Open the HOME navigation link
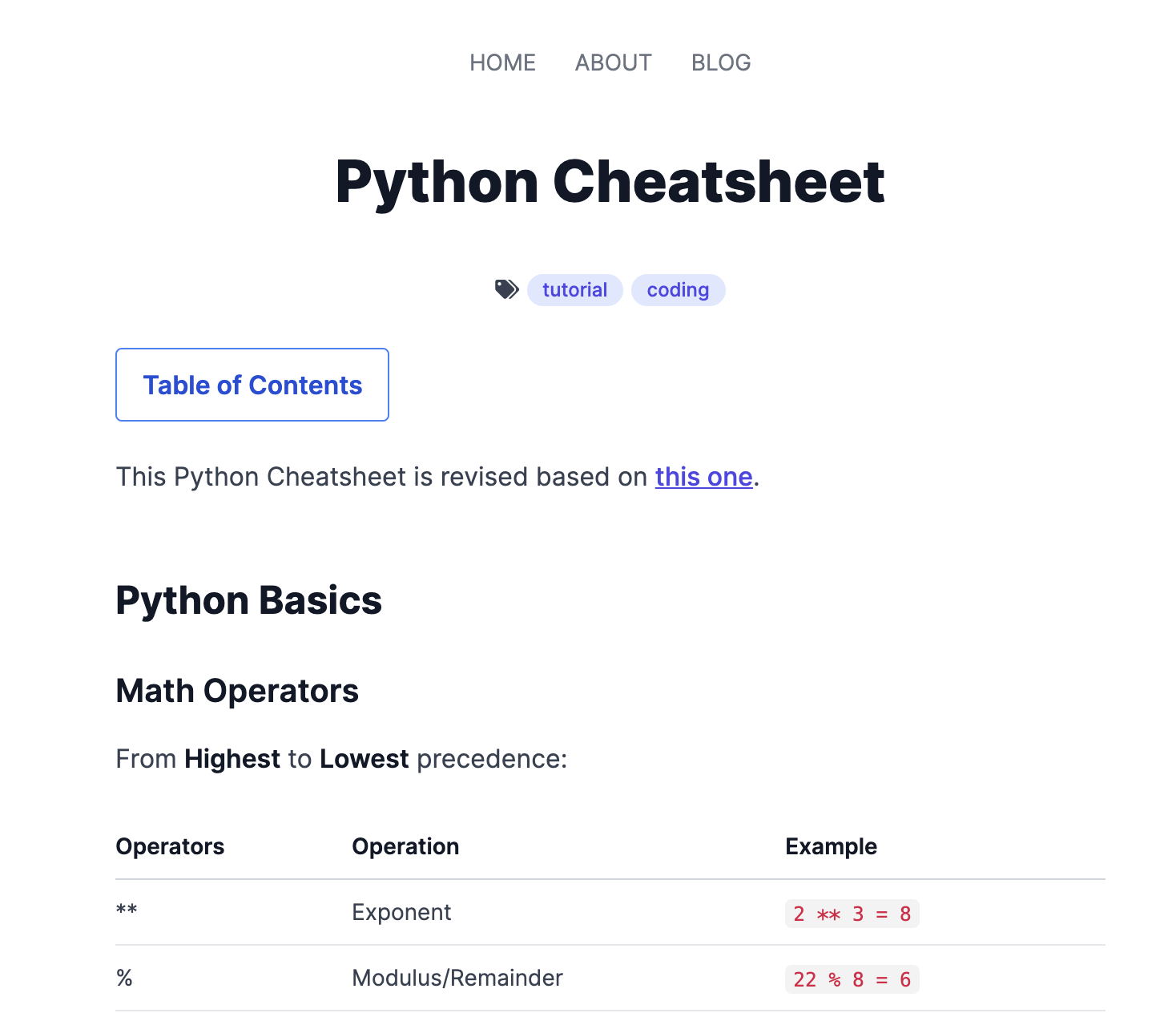Screen dimensions: 1176x1021 [502, 63]
